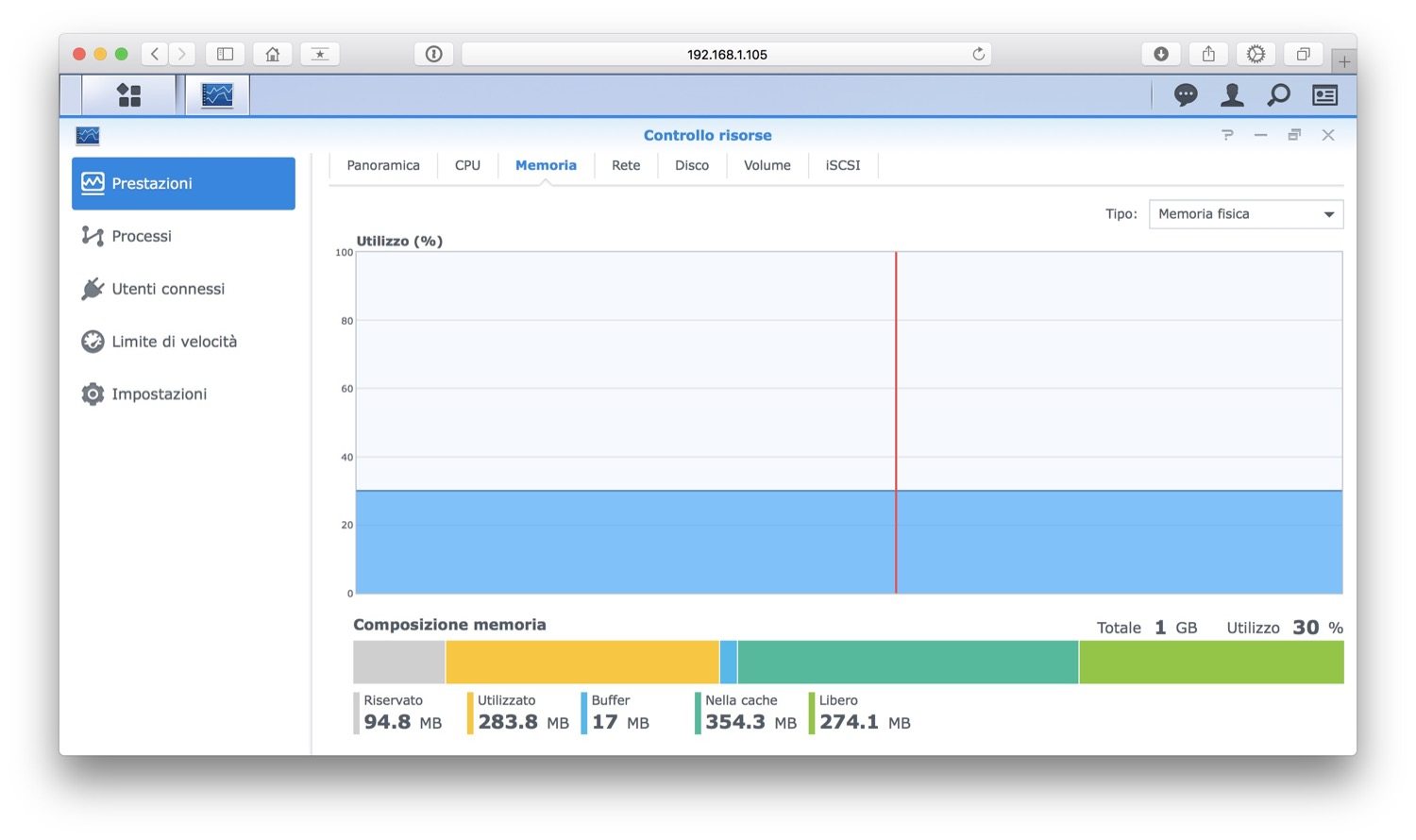Expand the Tipo memory type dropdown

pos(1245,214)
